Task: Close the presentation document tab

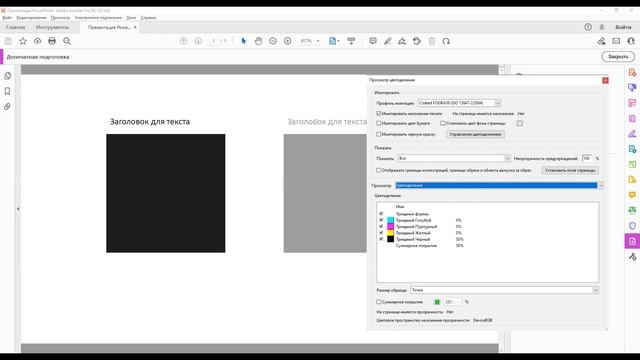Action: coord(135,27)
